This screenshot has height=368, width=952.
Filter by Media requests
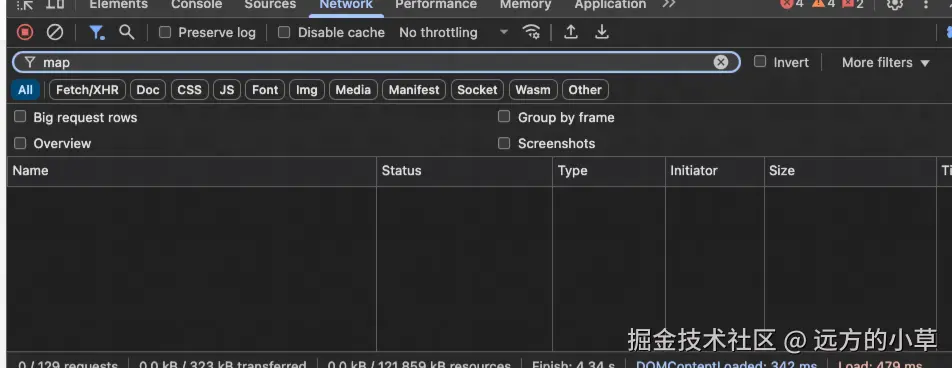(353, 90)
